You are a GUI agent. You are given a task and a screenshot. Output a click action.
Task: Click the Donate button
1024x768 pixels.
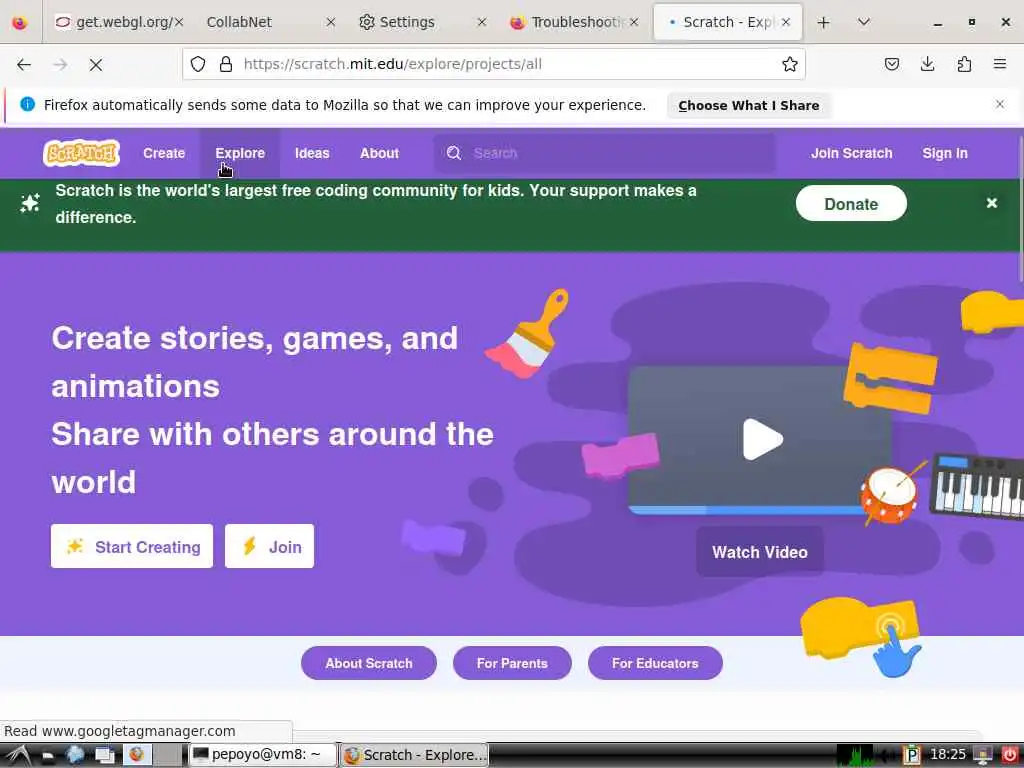point(850,204)
